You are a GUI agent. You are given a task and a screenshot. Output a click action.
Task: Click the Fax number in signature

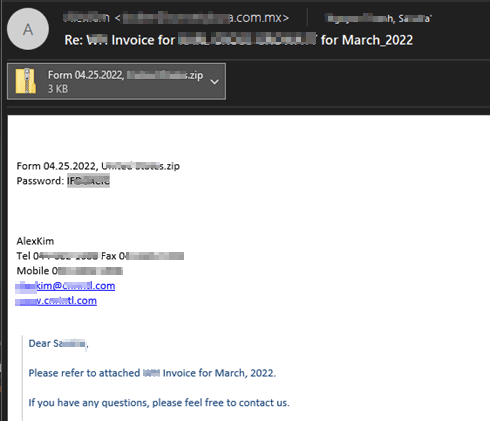142,256
